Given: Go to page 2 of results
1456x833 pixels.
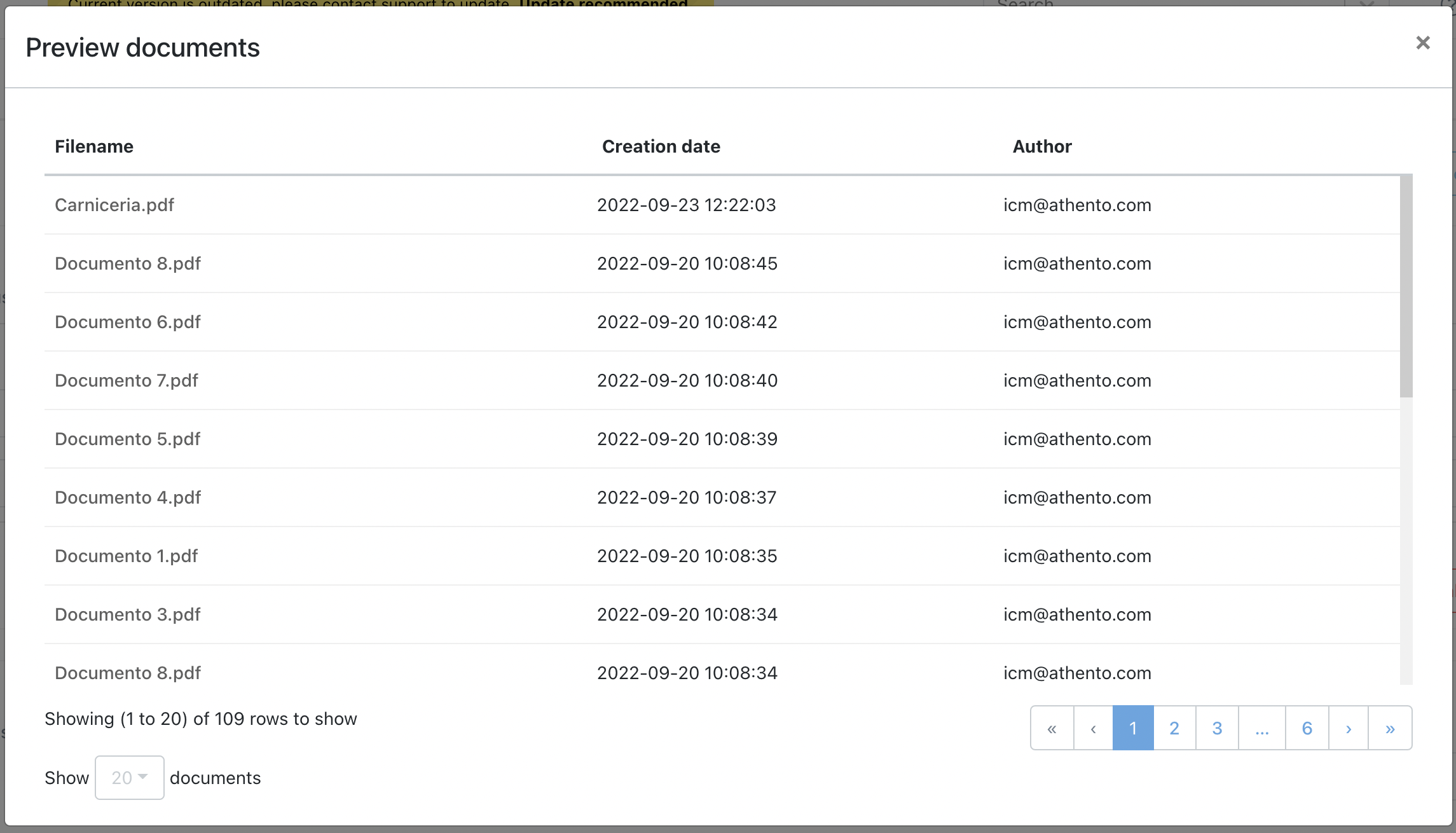Looking at the screenshot, I should pyautogui.click(x=1174, y=728).
